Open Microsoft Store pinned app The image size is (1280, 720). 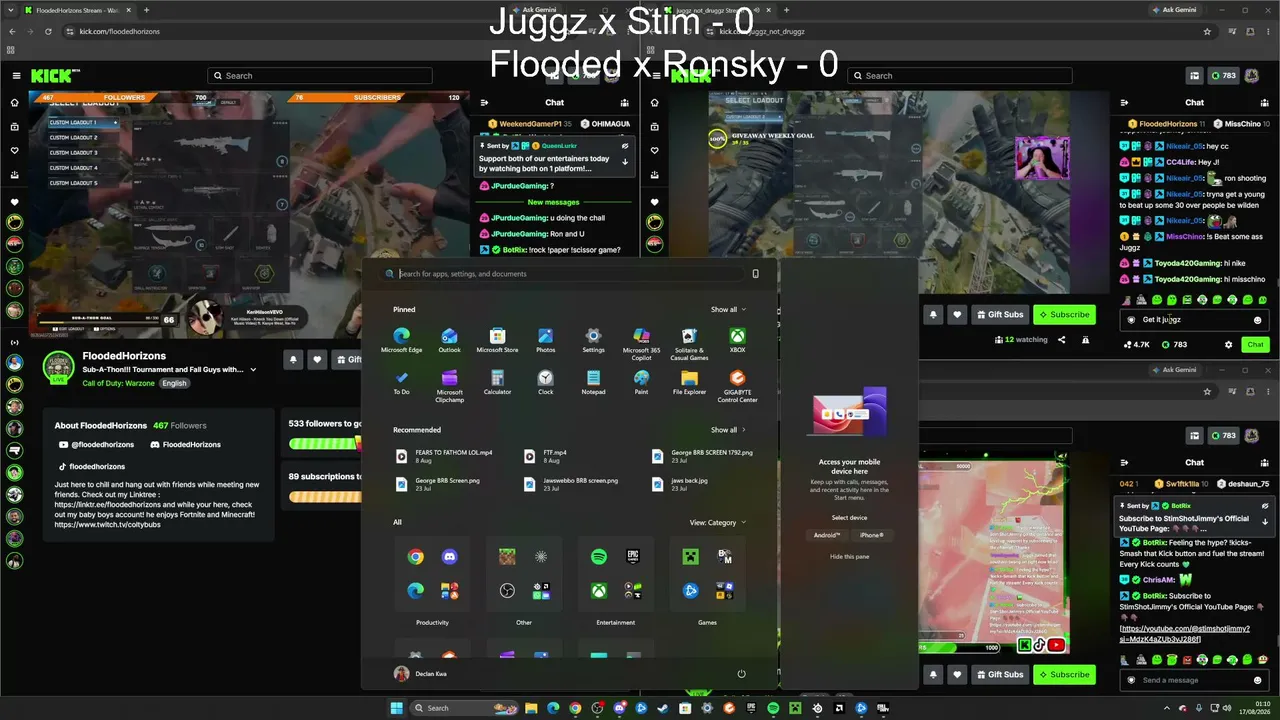click(x=497, y=340)
